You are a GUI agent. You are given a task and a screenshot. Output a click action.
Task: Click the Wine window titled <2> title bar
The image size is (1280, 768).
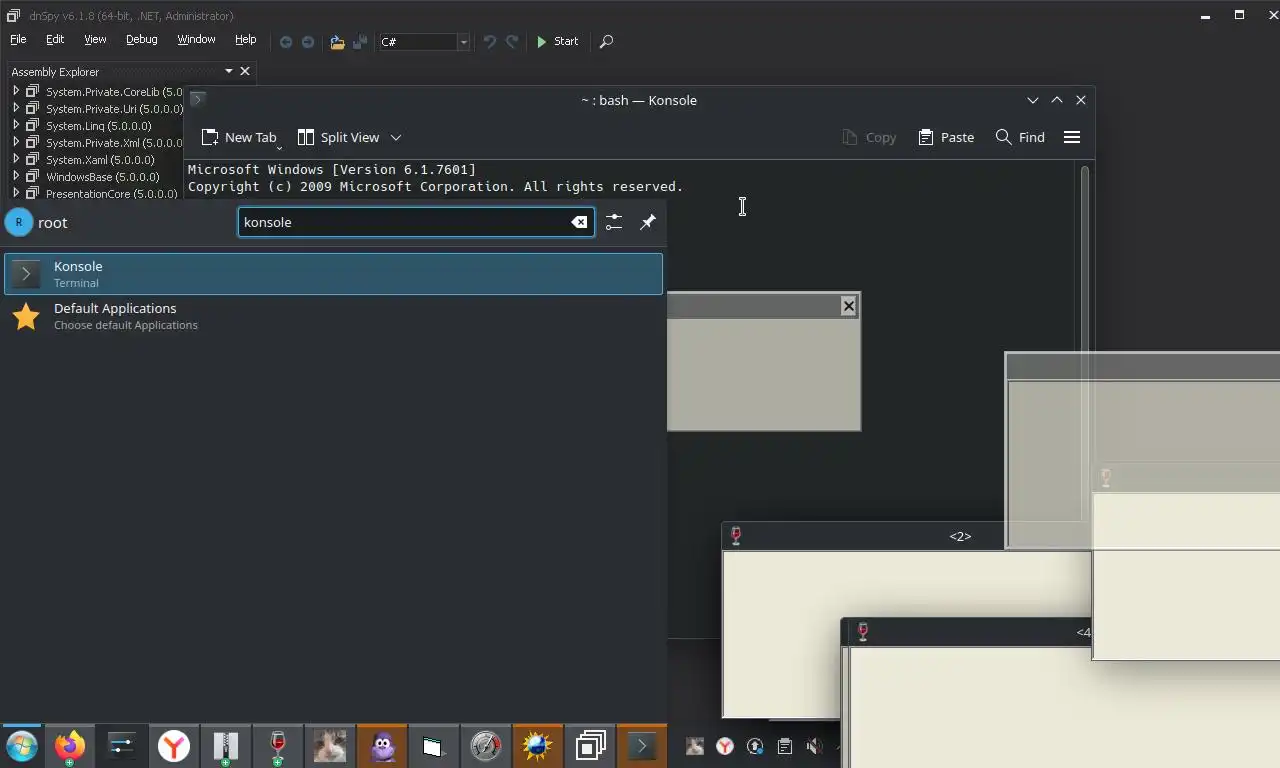pos(906,536)
